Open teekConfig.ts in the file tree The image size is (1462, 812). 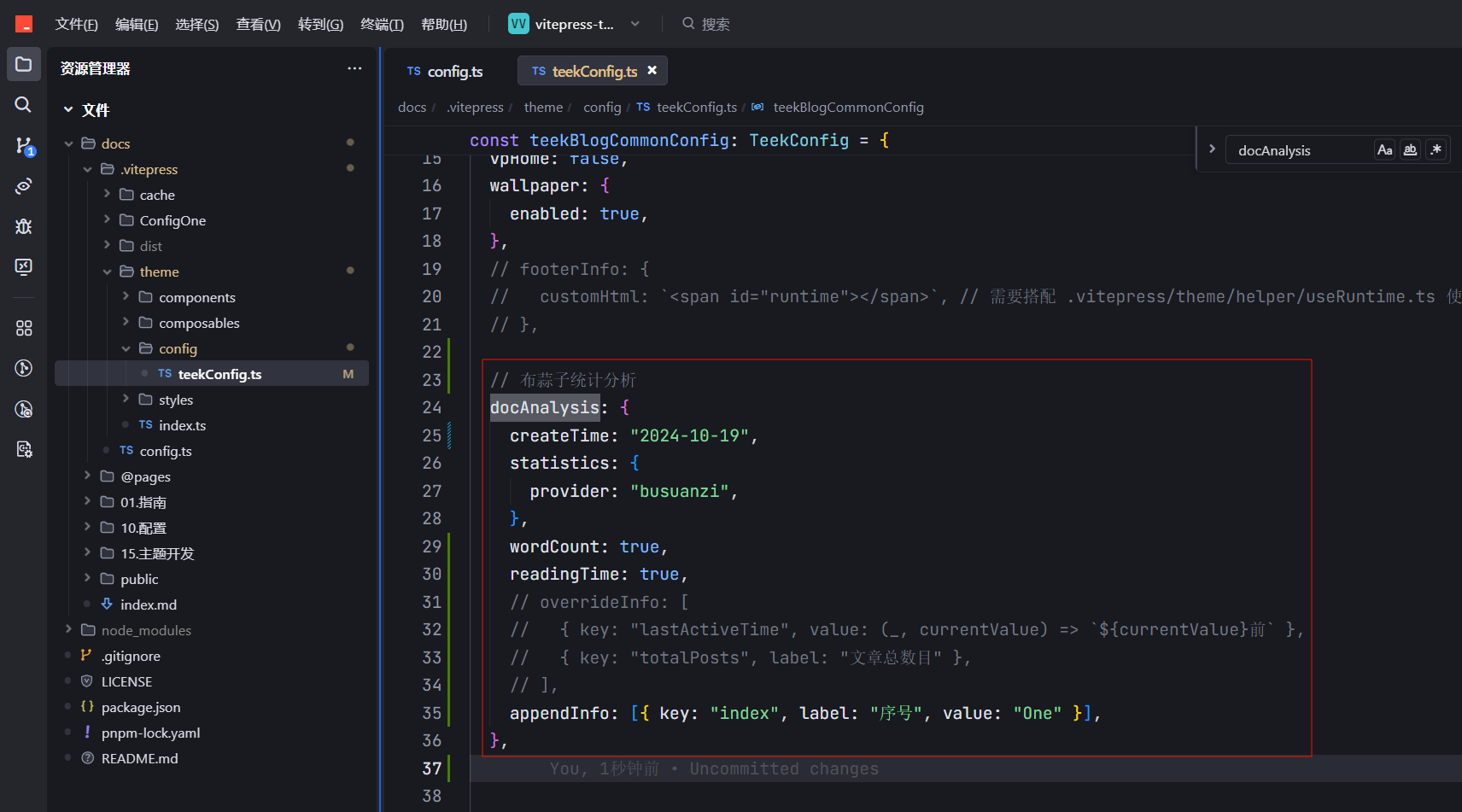212,374
